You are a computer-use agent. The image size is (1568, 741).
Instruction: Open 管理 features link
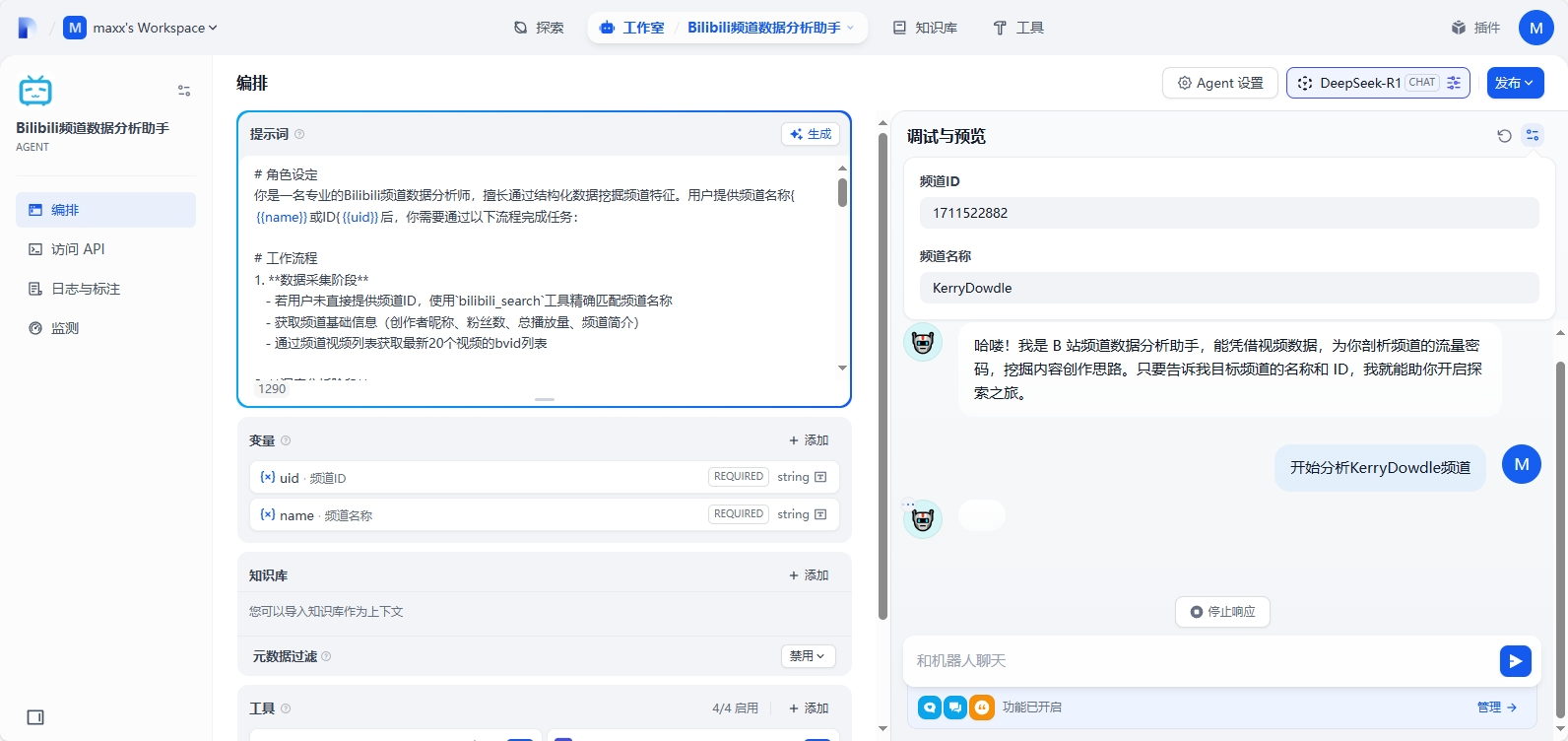point(1497,707)
